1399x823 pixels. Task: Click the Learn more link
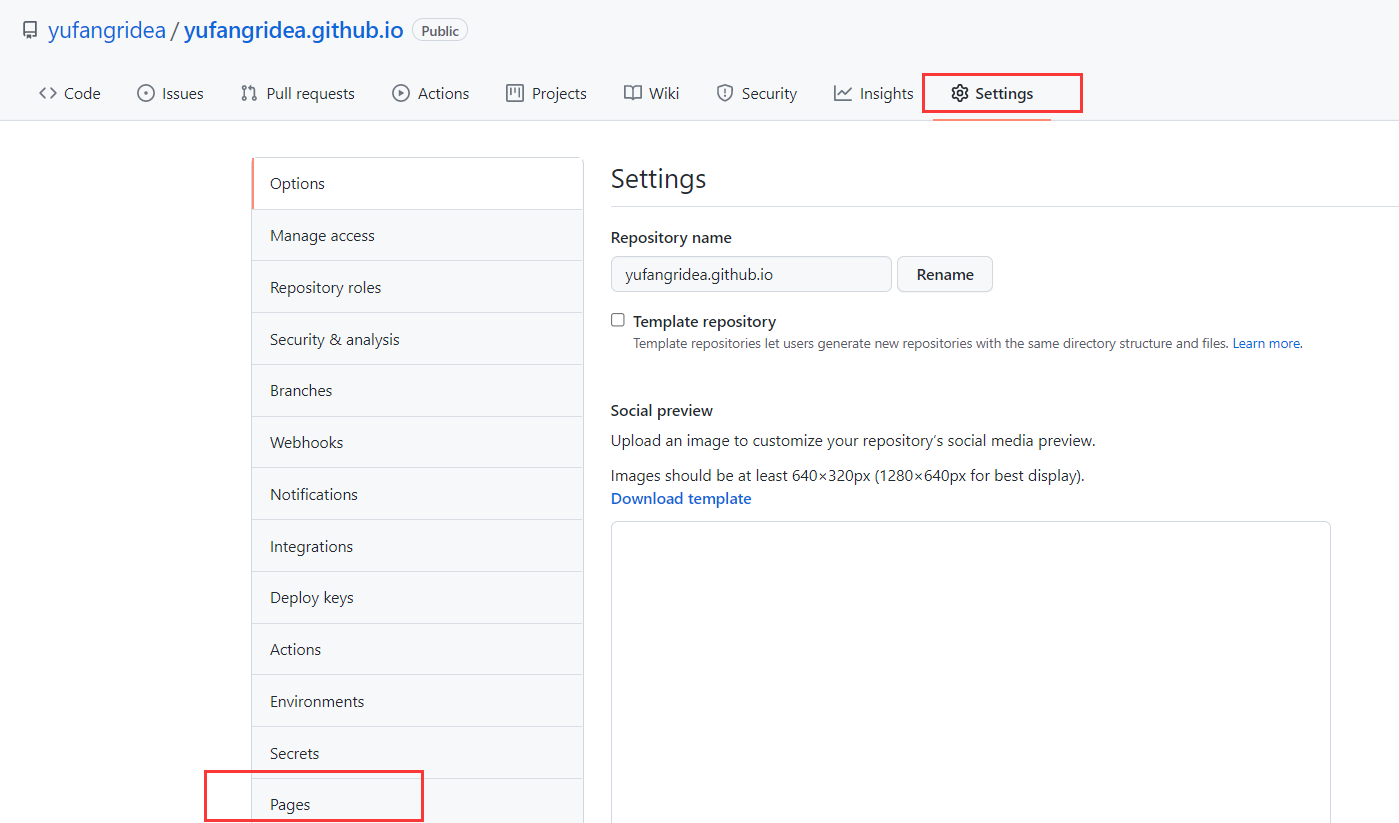(1266, 343)
